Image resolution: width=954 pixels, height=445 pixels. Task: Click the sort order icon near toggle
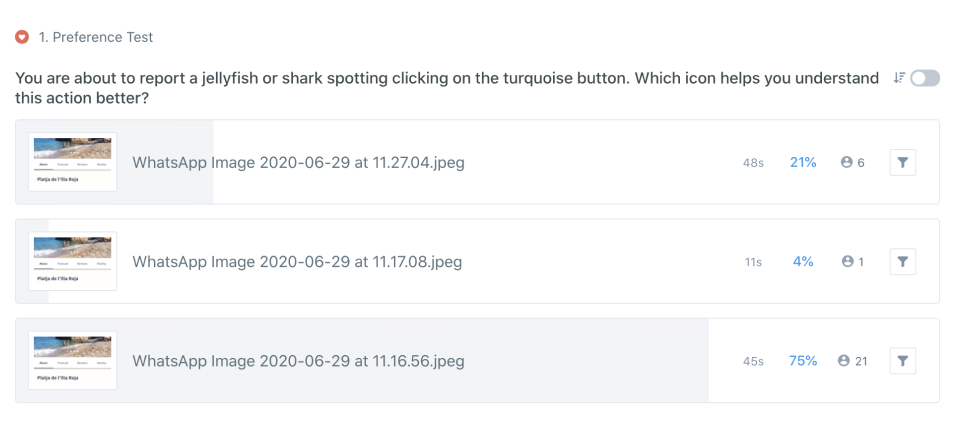[899, 78]
